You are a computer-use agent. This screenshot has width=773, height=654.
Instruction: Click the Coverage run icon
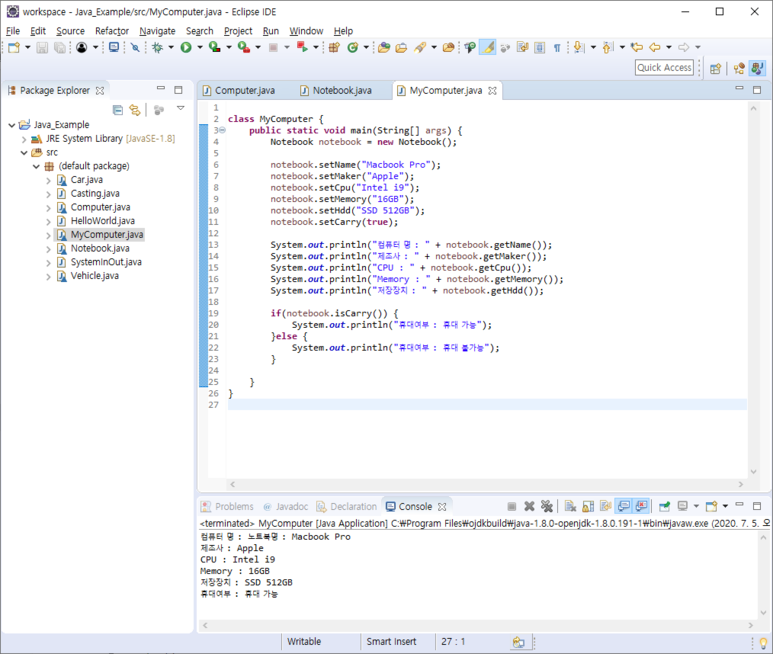pos(215,47)
